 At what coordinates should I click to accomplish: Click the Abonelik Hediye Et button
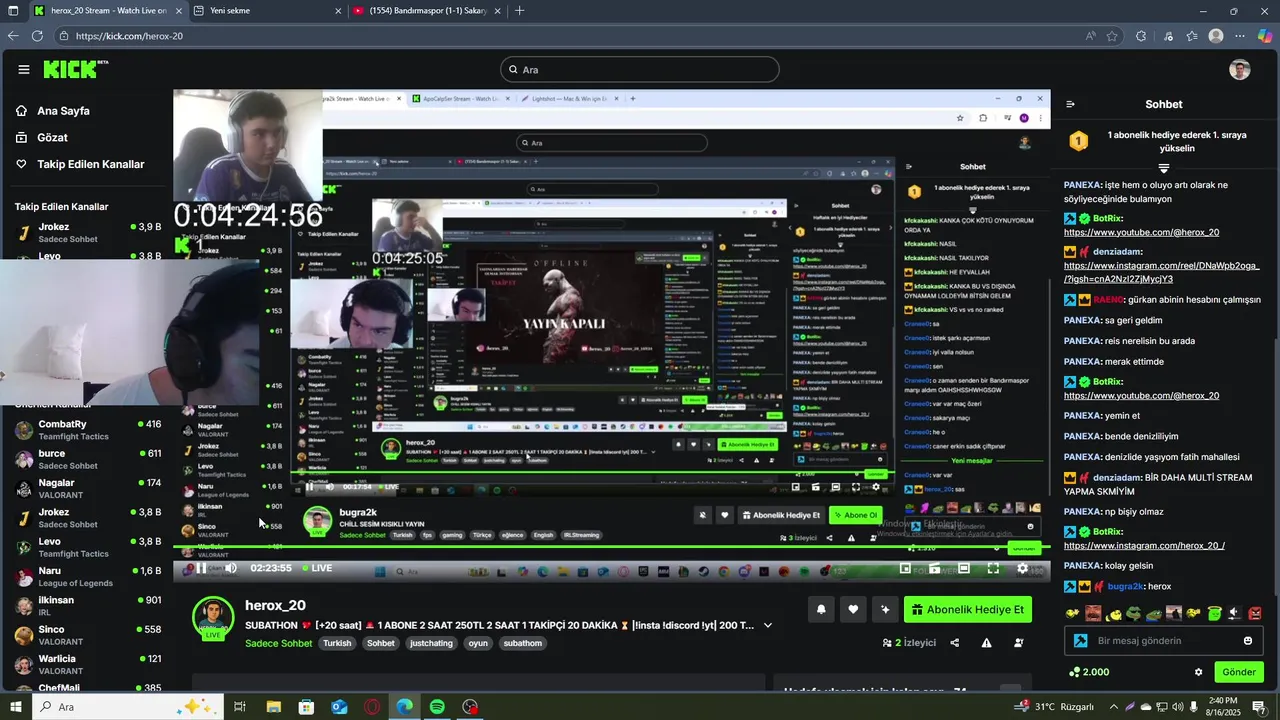968,609
